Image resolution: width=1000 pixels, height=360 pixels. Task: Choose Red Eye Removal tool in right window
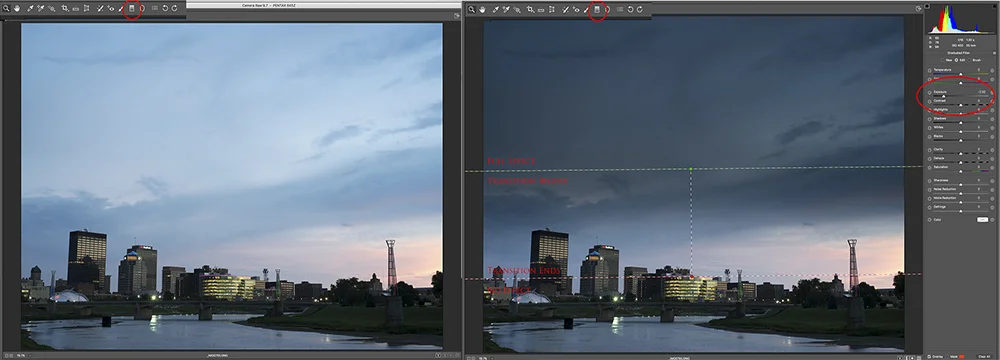(x=576, y=10)
